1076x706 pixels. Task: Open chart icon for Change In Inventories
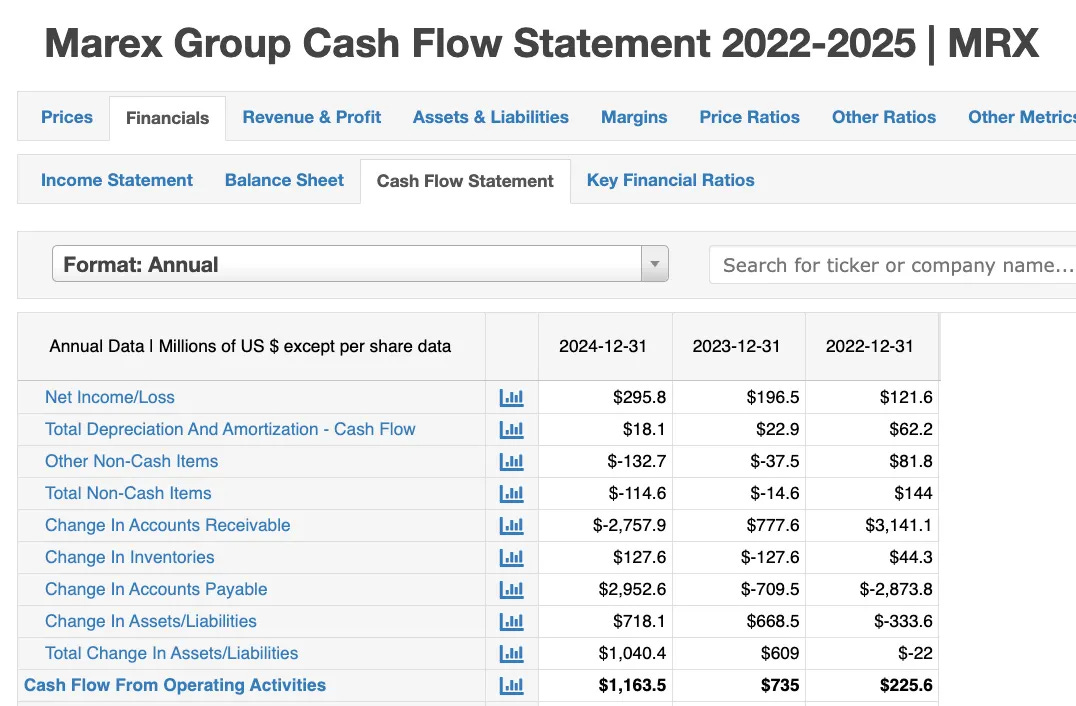[511, 557]
